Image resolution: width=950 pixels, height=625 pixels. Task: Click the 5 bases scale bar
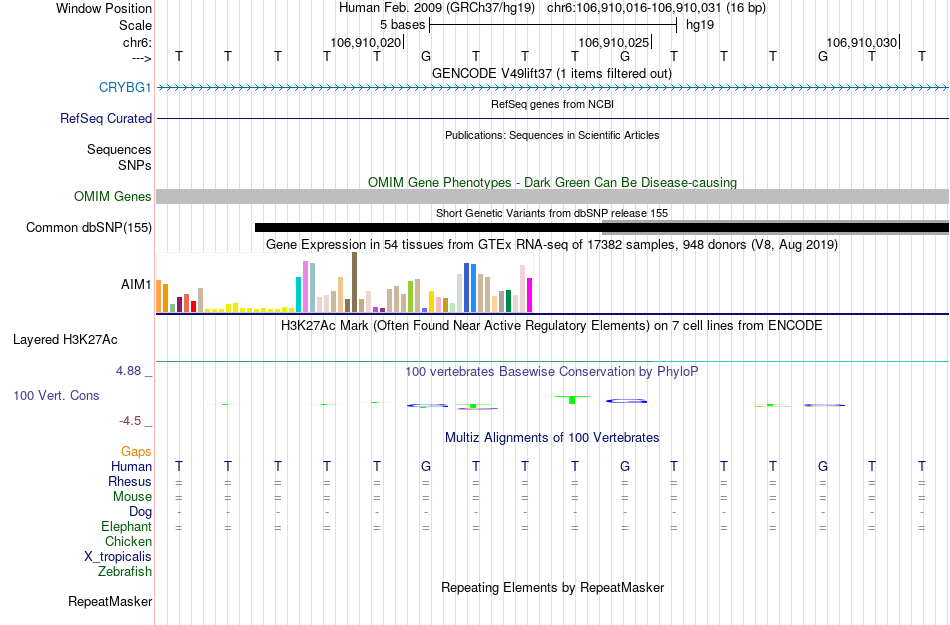point(553,25)
